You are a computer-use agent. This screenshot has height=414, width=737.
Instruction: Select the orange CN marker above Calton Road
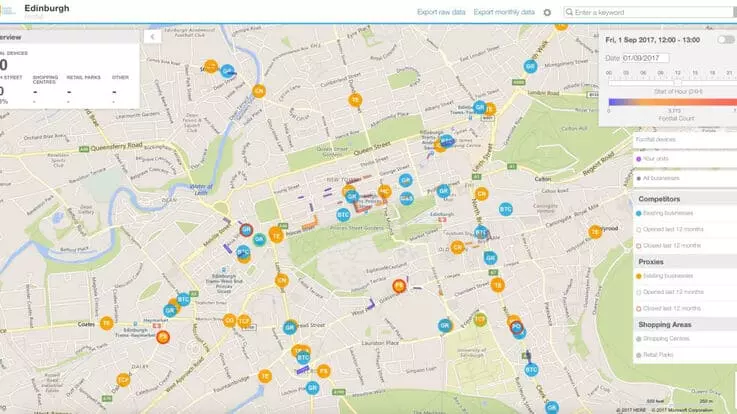(x=481, y=194)
